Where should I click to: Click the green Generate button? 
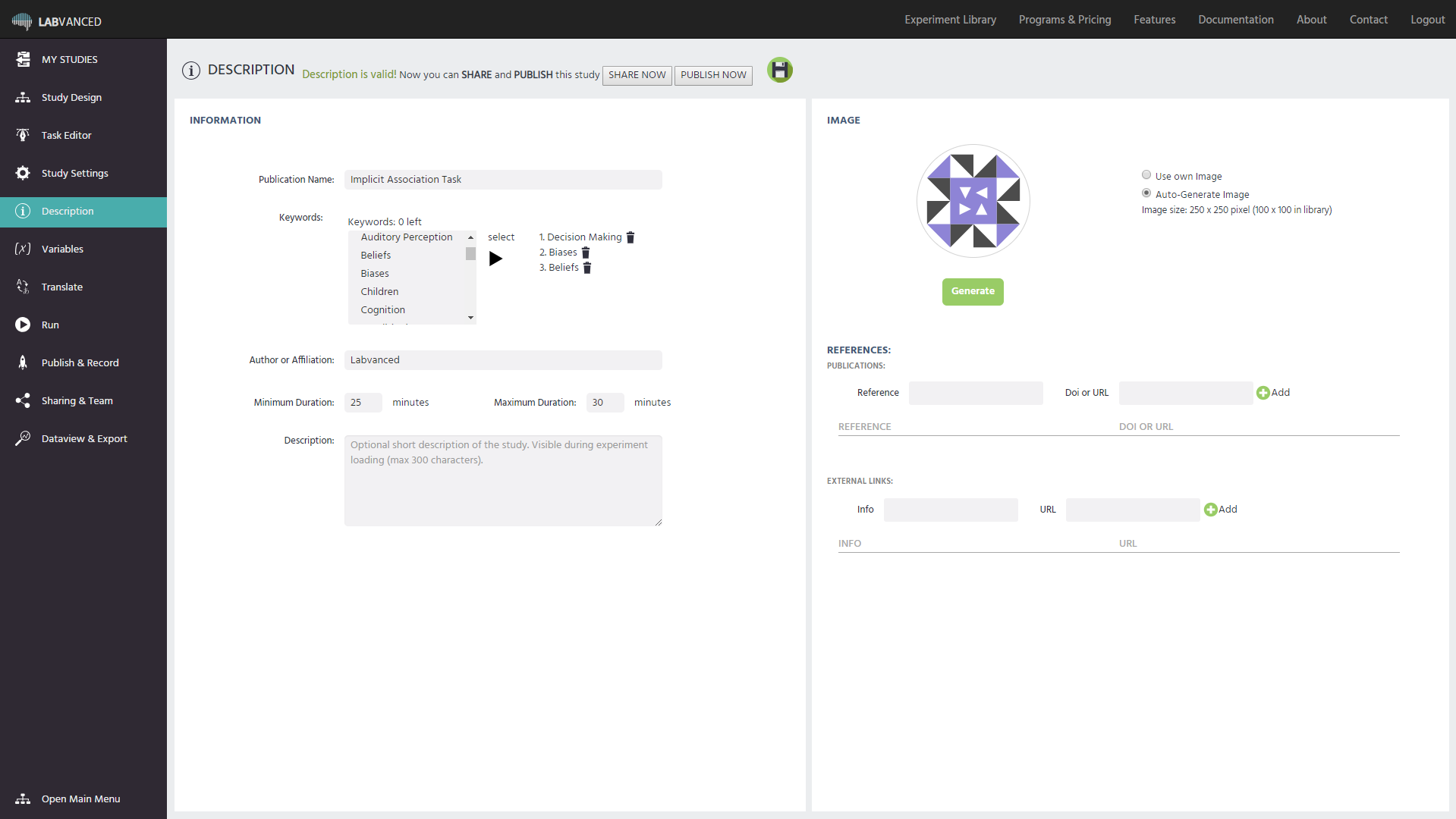tap(973, 291)
